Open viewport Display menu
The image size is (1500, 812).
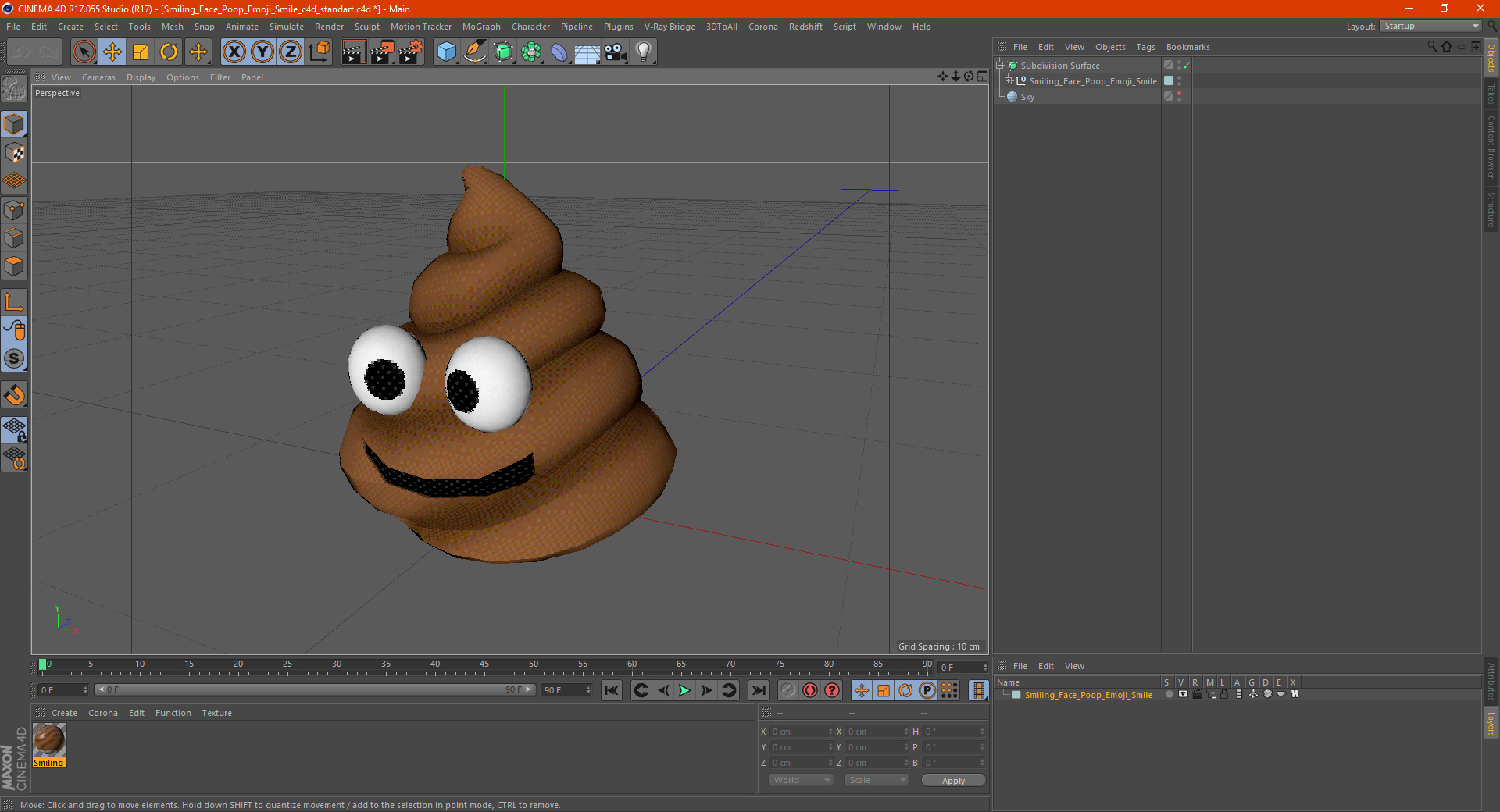pyautogui.click(x=141, y=77)
